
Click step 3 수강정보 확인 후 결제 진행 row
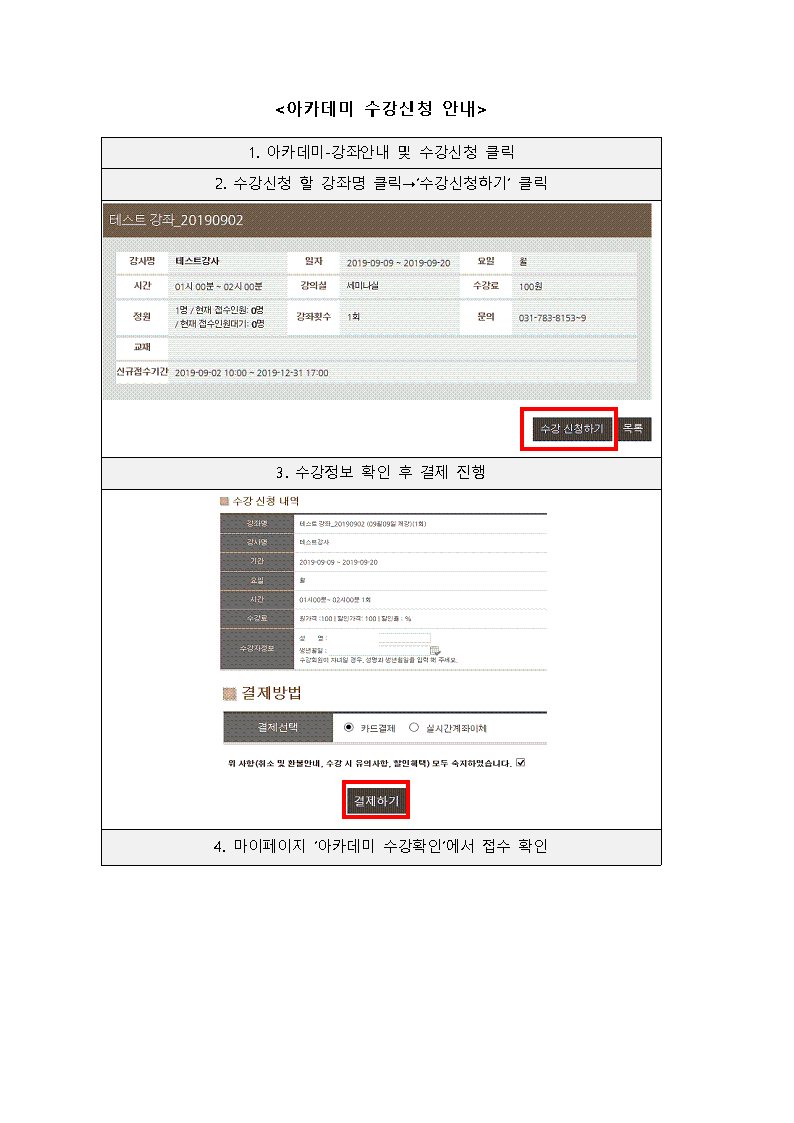pyautogui.click(x=382, y=473)
